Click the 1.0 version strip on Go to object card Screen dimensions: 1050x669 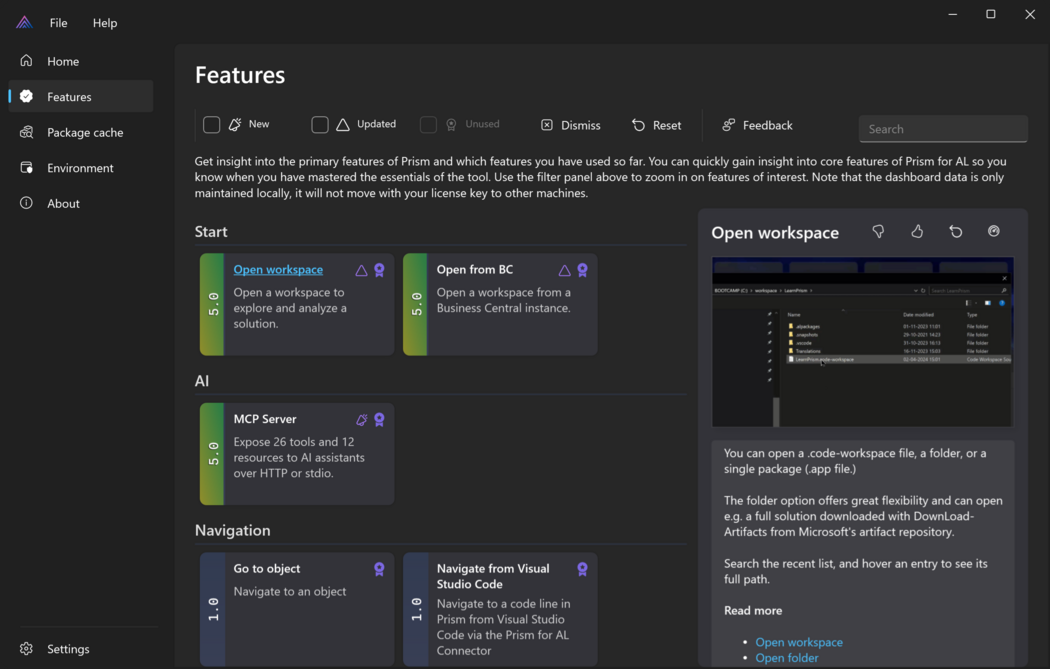pyautogui.click(x=212, y=609)
